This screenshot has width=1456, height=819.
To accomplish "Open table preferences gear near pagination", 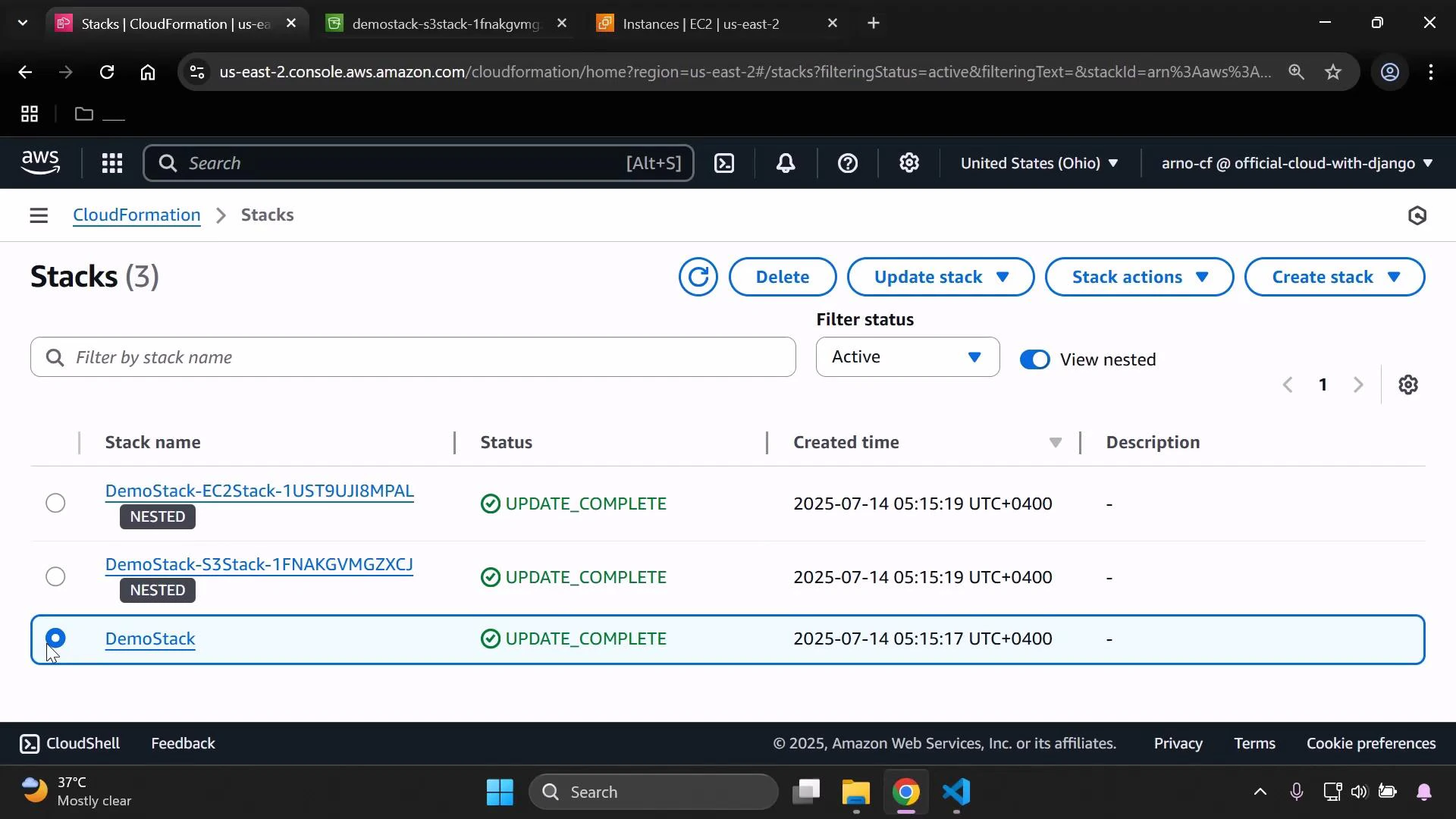I will pos(1408,384).
